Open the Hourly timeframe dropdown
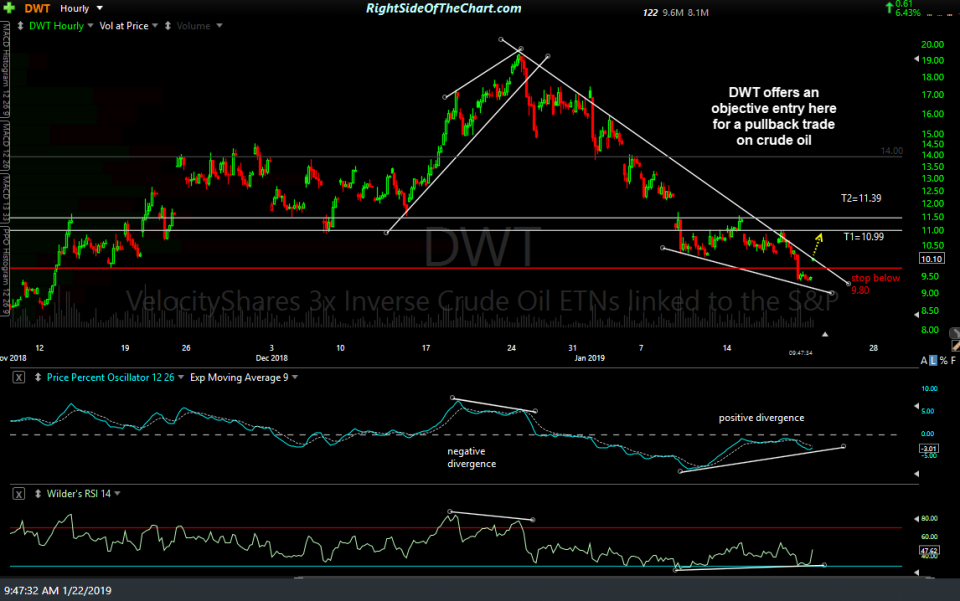960x601 pixels. coord(78,8)
